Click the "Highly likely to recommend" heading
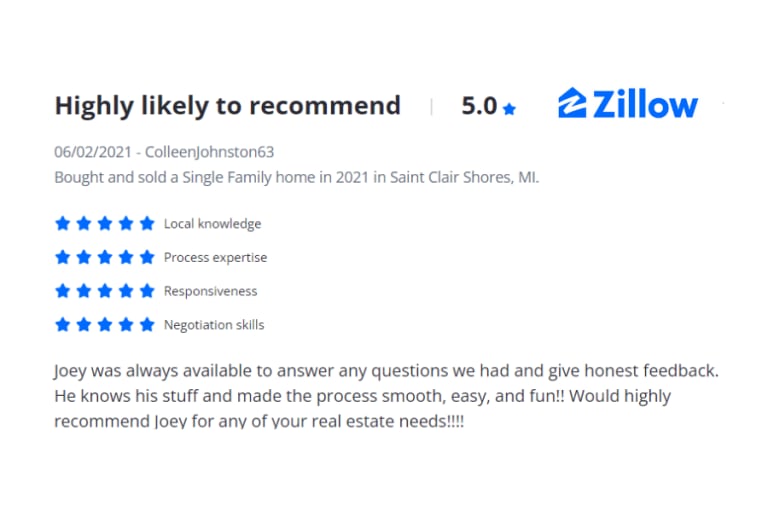Viewport: 768px width, 512px height. pos(227,106)
